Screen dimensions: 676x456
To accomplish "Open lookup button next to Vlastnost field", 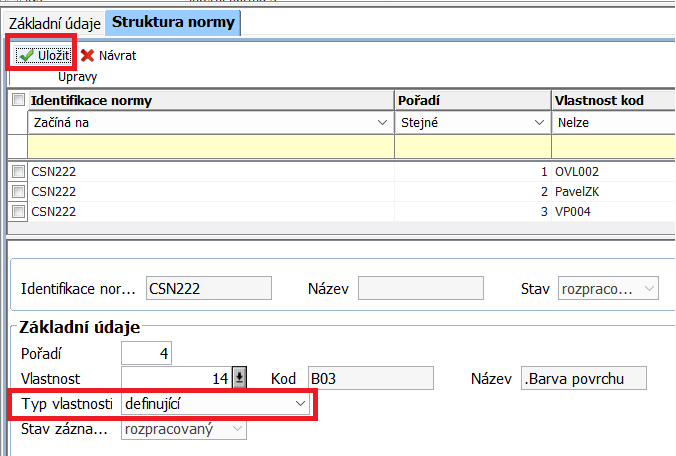I will (x=239, y=377).
